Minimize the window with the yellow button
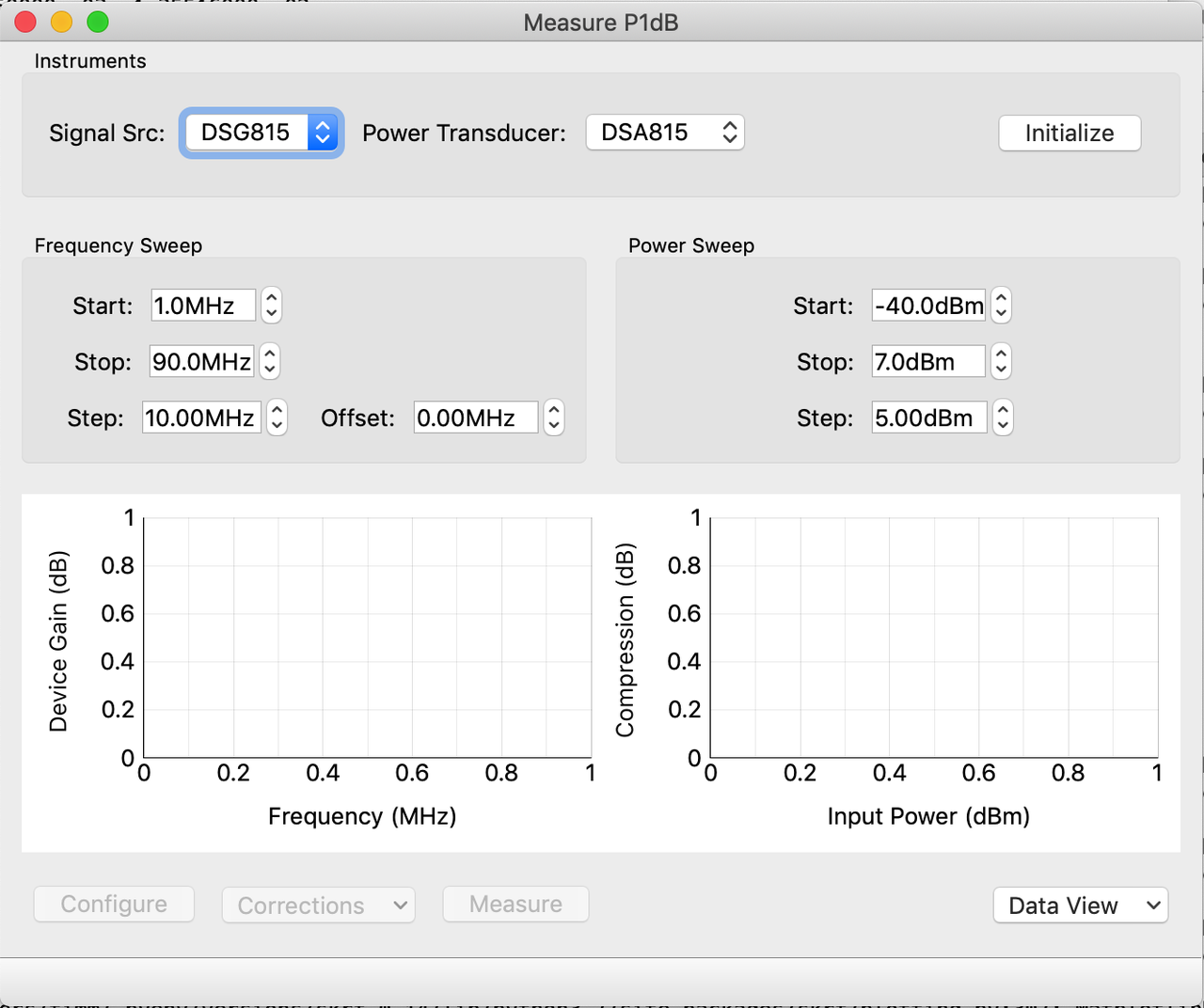This screenshot has height=1008, width=1204. click(61, 22)
